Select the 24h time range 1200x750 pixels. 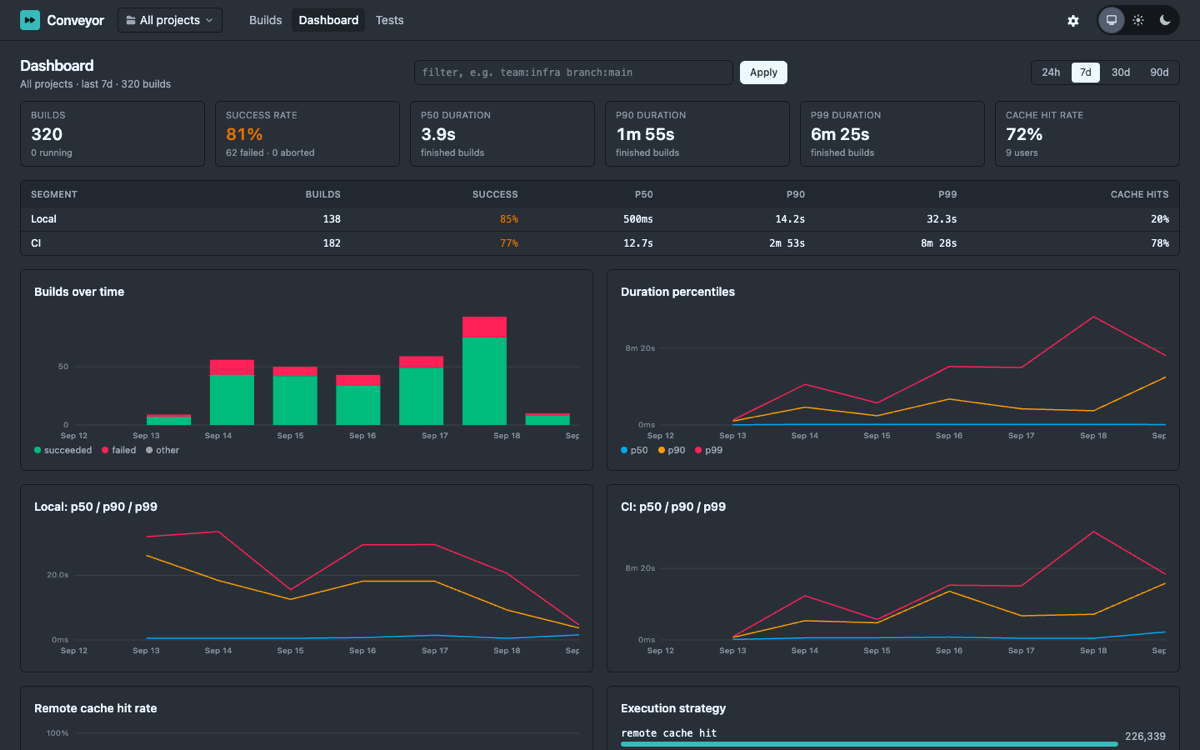(x=1051, y=72)
